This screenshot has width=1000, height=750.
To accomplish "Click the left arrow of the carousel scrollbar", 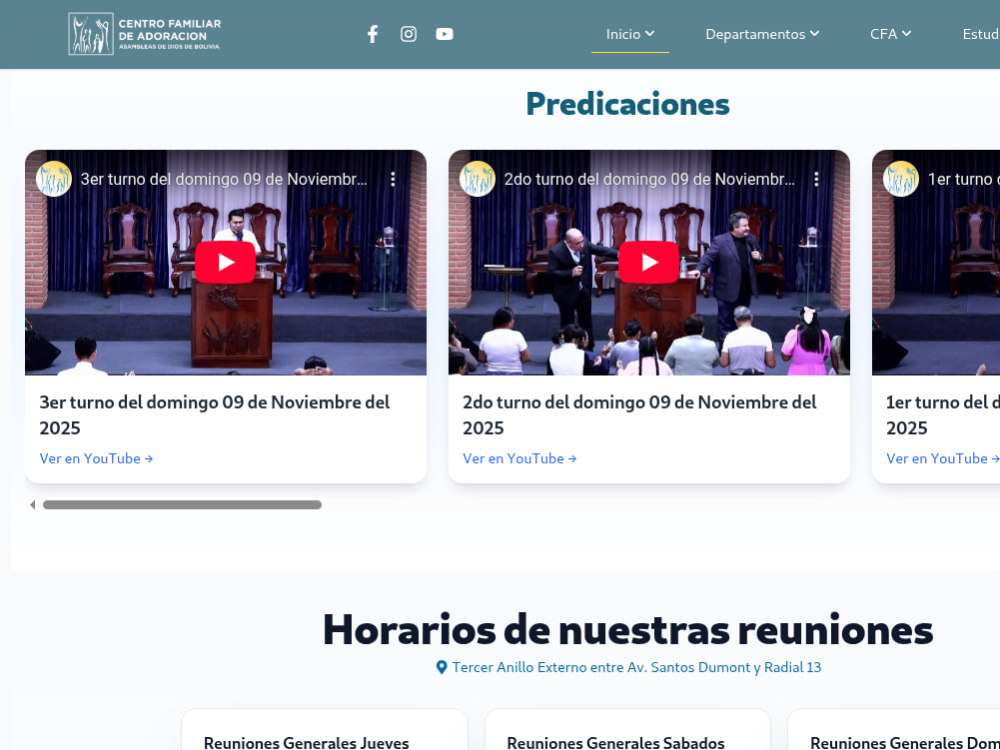I will (x=33, y=505).
